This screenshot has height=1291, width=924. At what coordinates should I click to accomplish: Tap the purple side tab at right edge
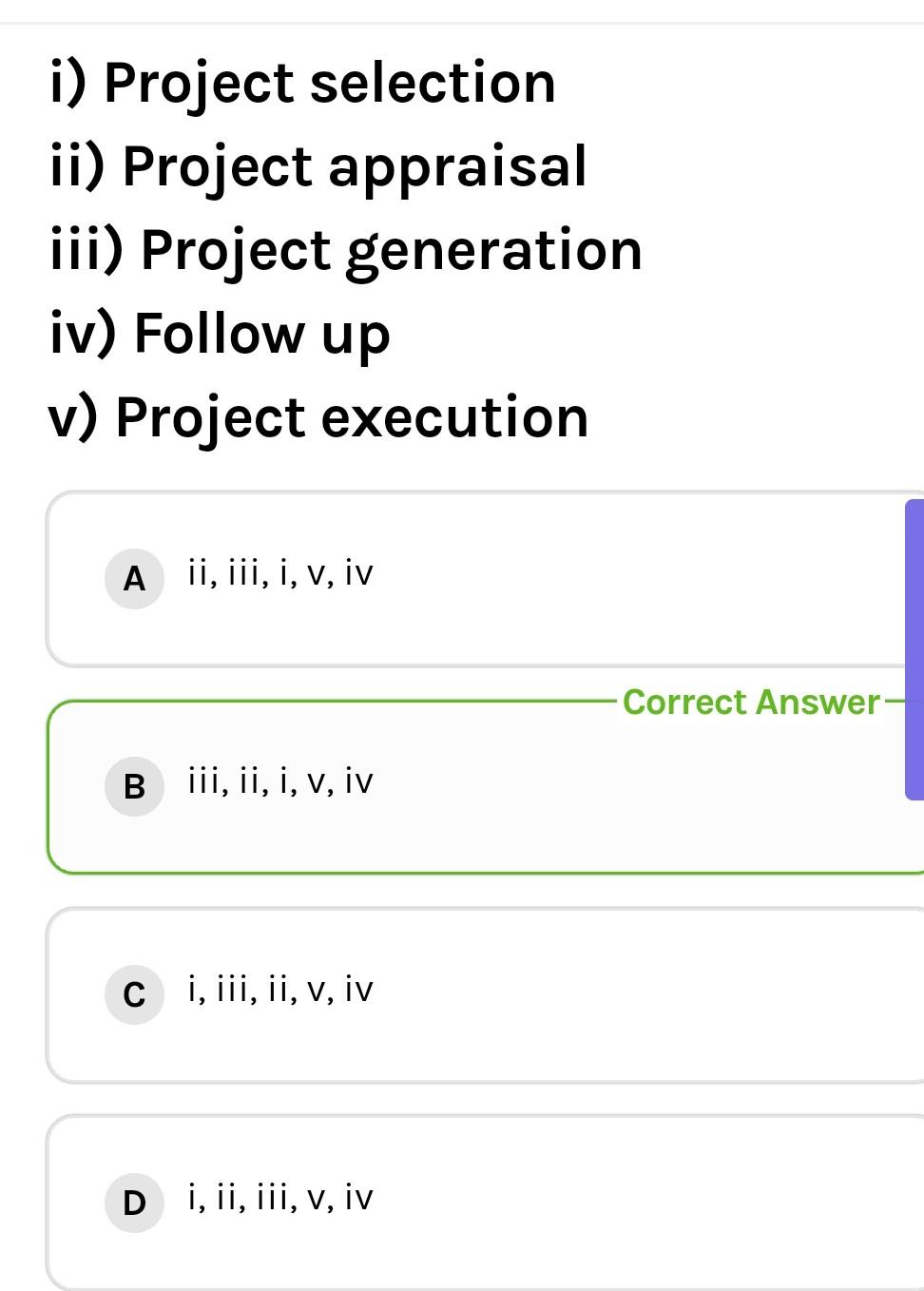point(914,649)
